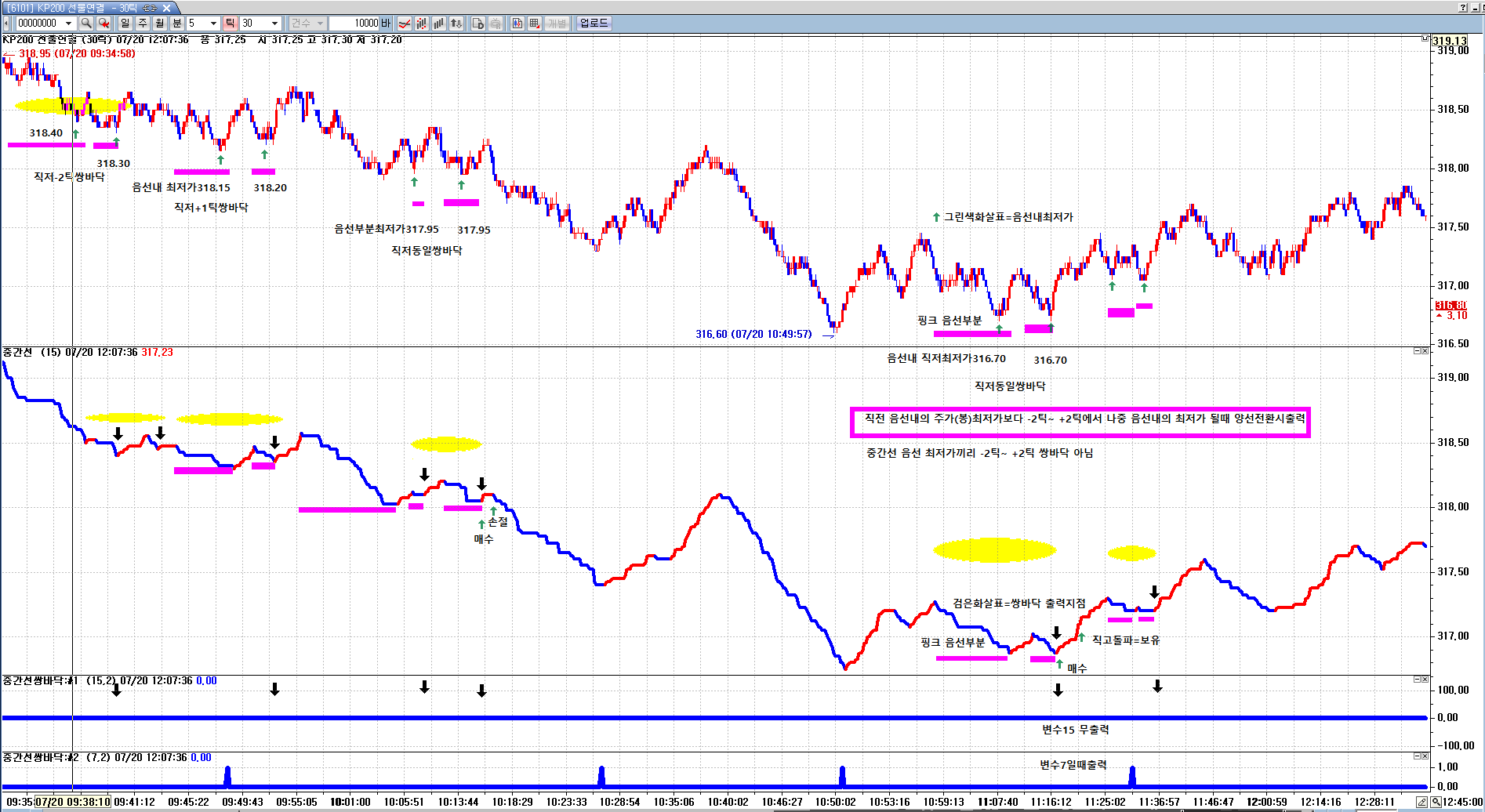
Task: Click the up-down arrows sort icon
Action: pyautogui.click(x=456, y=24)
